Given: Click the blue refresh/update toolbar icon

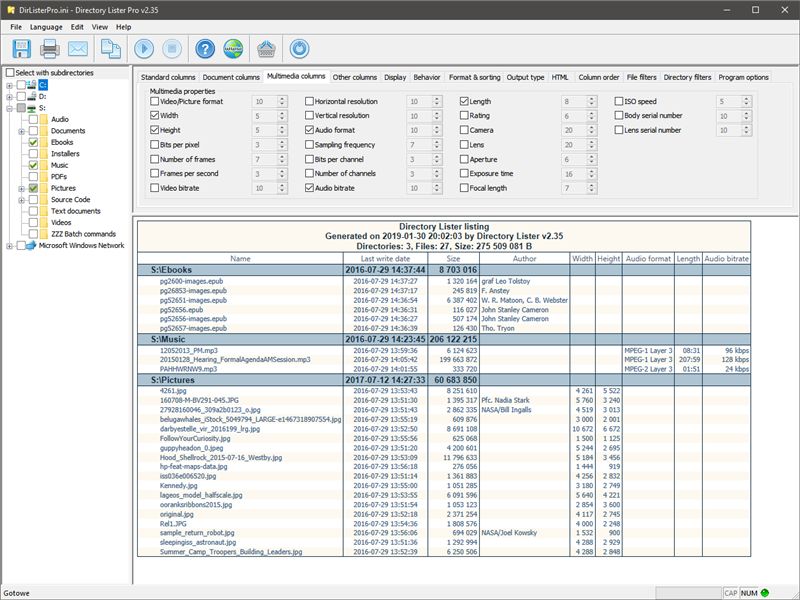Looking at the screenshot, I should [x=299, y=49].
